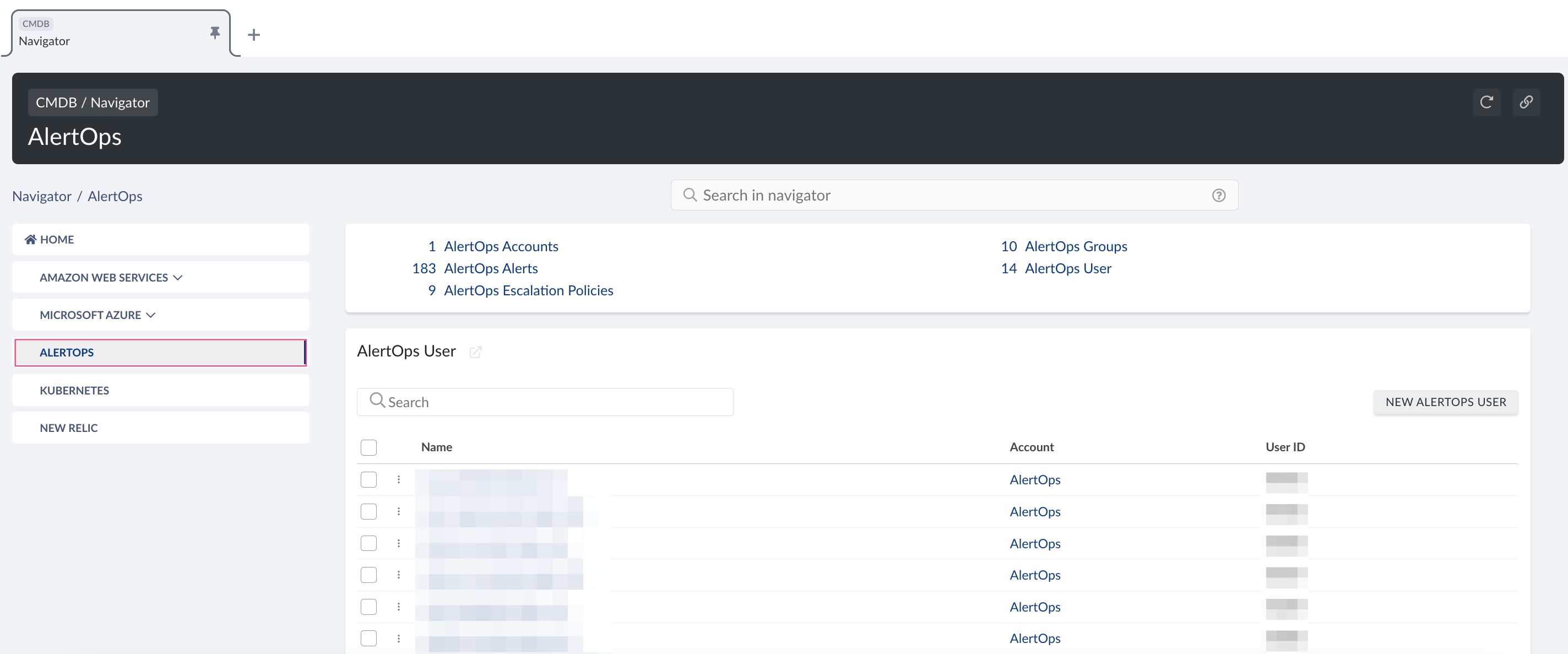
Task: Select all users with header checkbox
Action: (368, 447)
